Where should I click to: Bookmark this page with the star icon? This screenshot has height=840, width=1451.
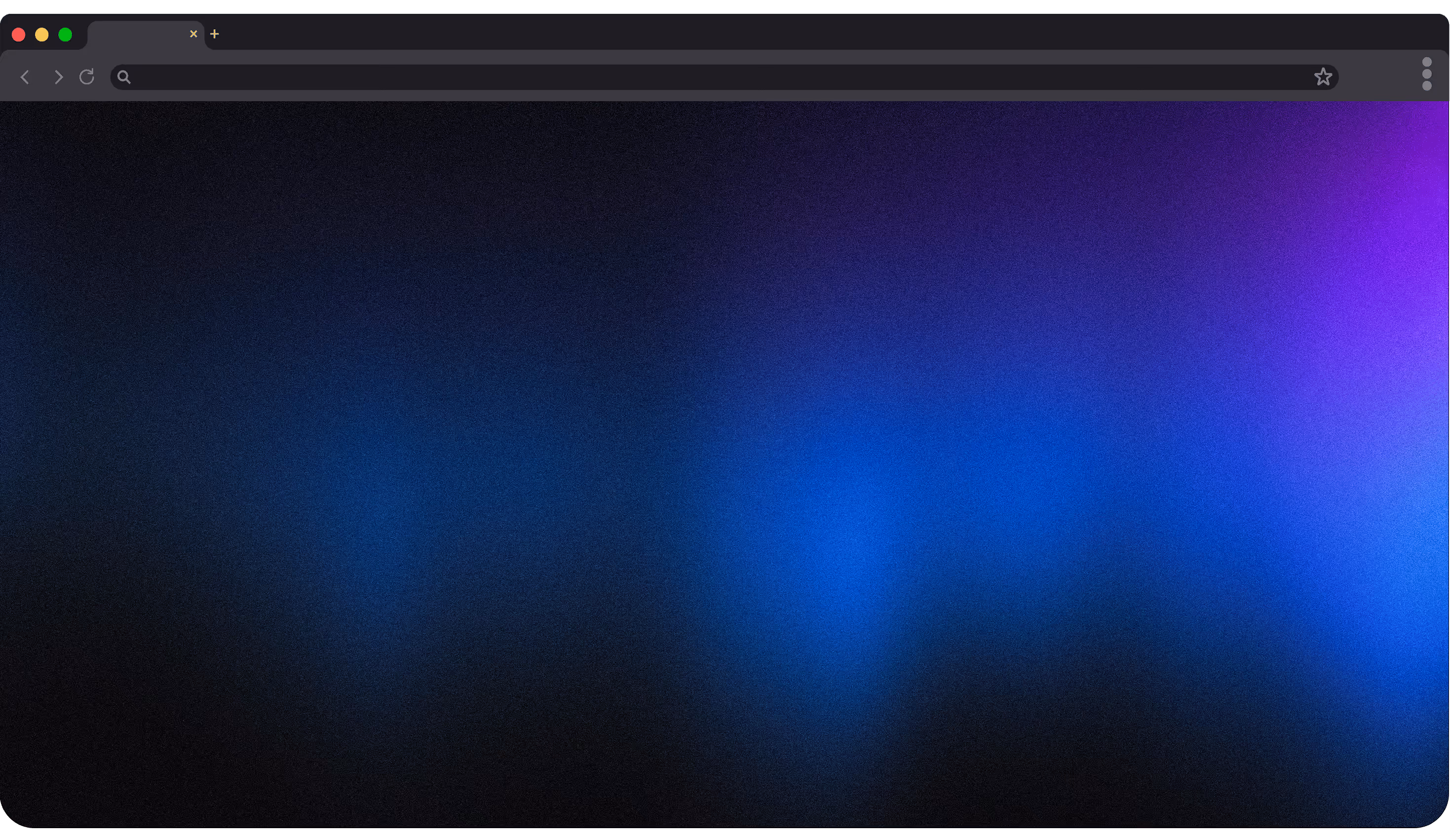pyautogui.click(x=1323, y=76)
